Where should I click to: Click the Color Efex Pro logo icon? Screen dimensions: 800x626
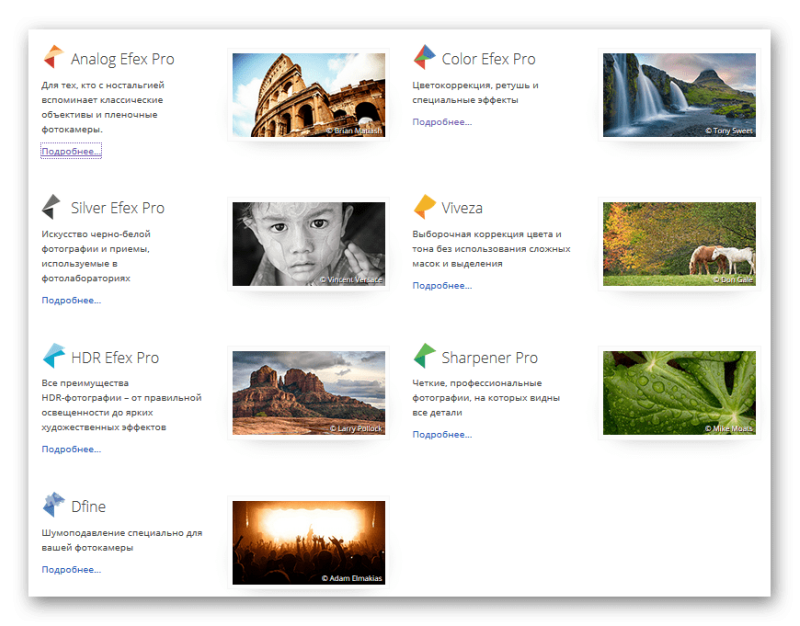coord(424,57)
